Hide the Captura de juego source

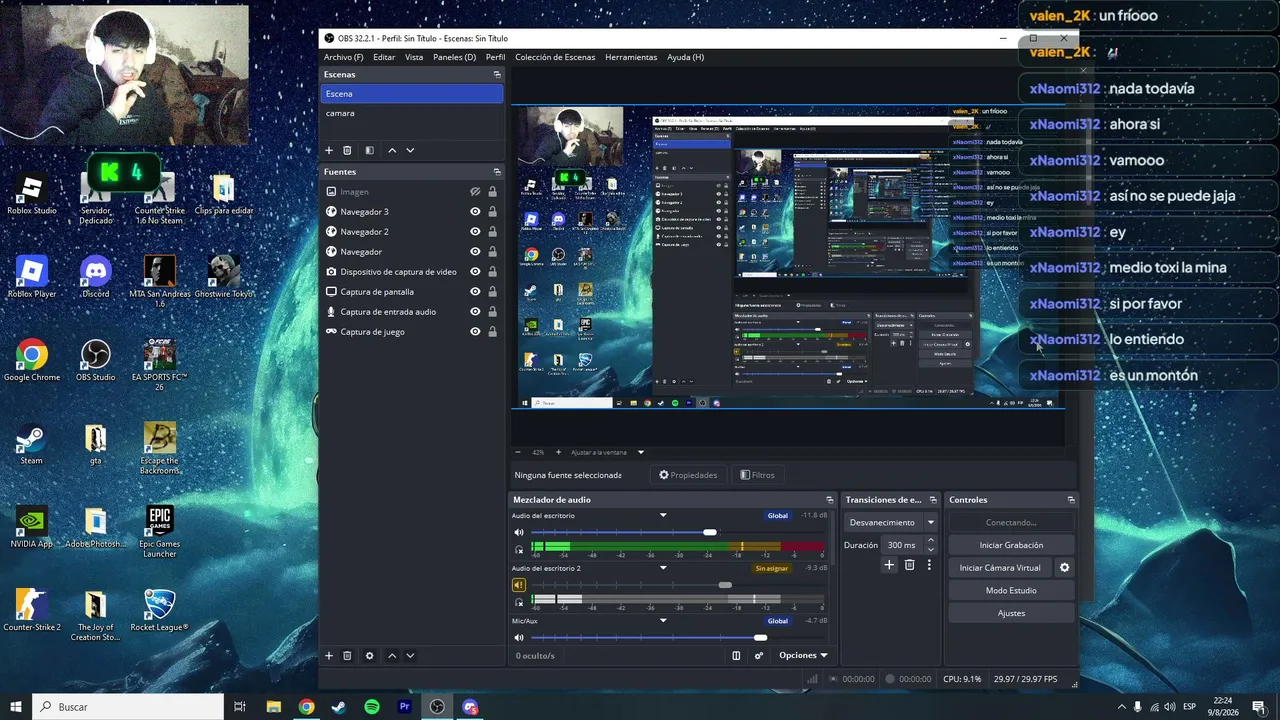(476, 332)
